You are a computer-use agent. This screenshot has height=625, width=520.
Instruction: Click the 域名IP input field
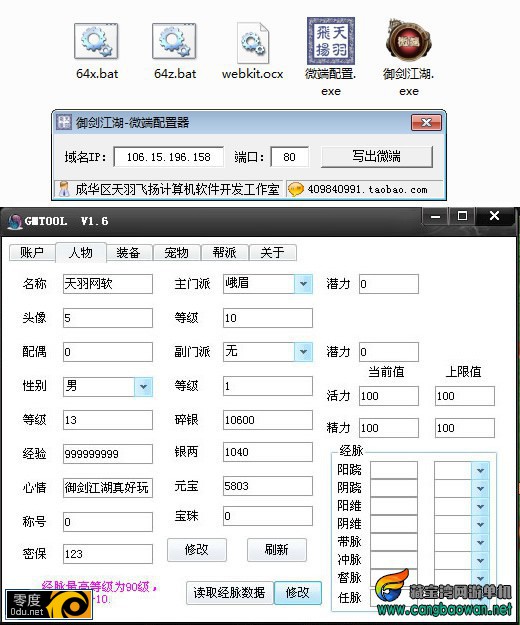coord(169,157)
